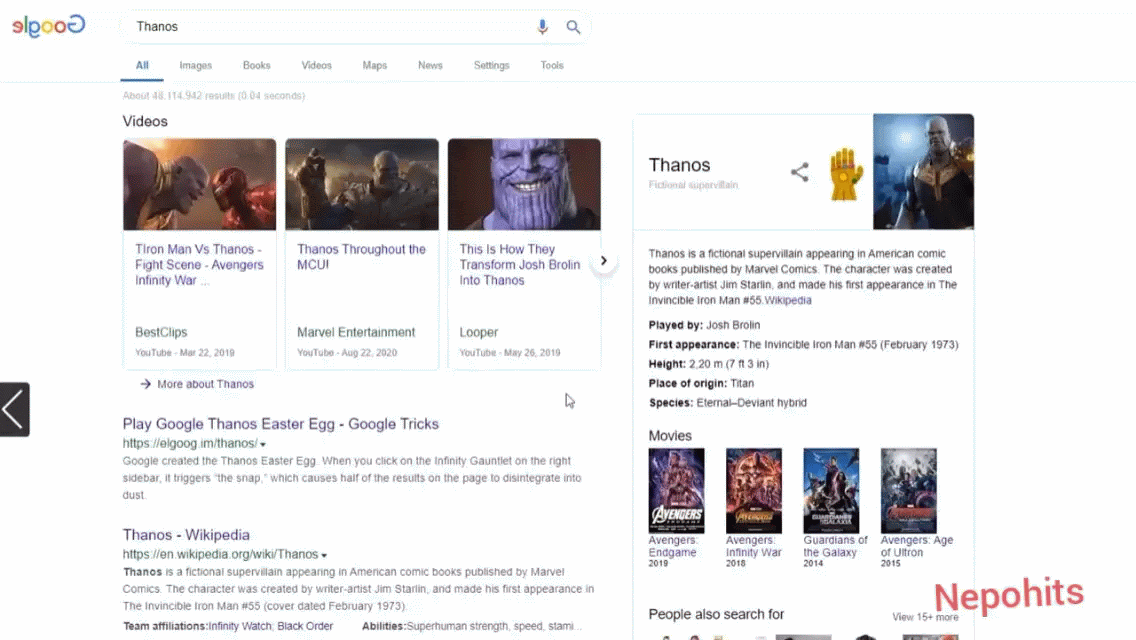
Task: Go to the News tab
Action: tap(430, 65)
